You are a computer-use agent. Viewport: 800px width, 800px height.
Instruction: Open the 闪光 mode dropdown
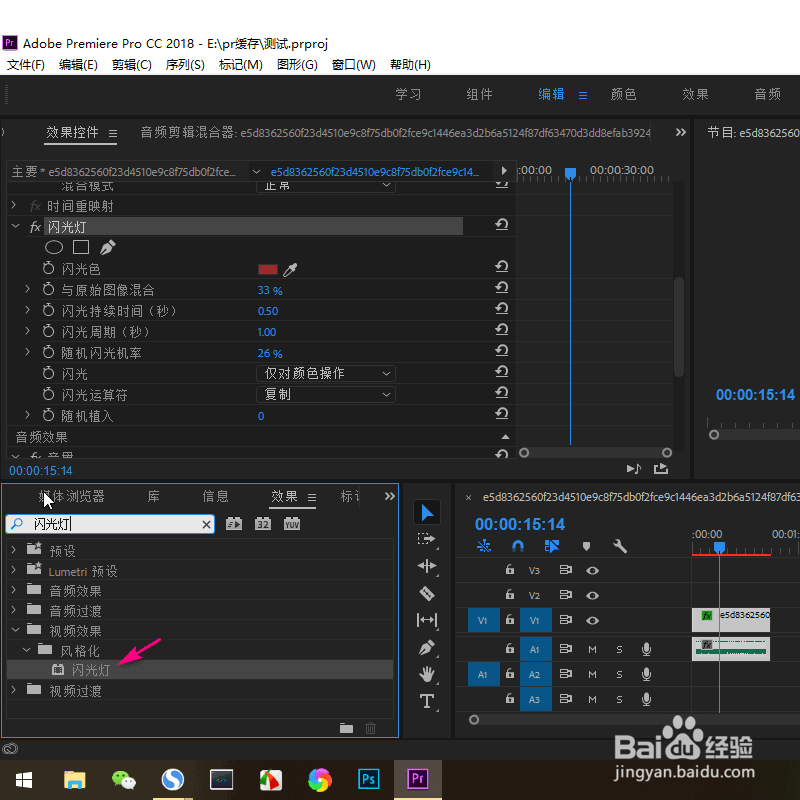click(x=326, y=373)
